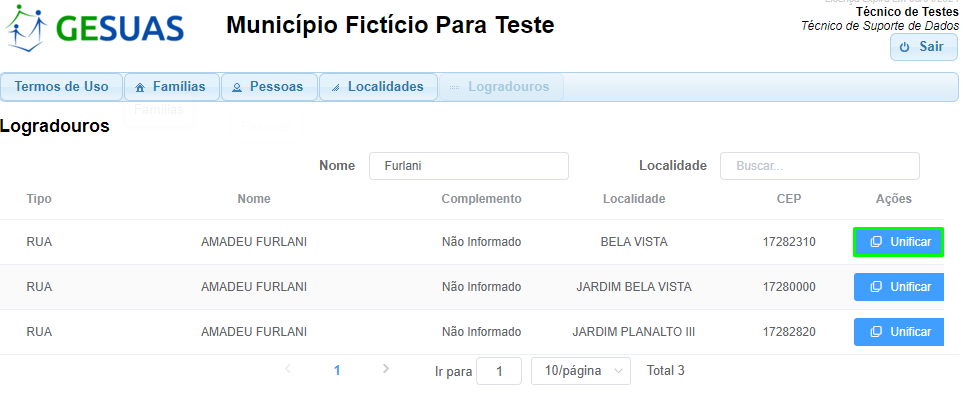This screenshot has width=963, height=393.
Task: Select page number 1 in pagination
Action: coord(337,370)
